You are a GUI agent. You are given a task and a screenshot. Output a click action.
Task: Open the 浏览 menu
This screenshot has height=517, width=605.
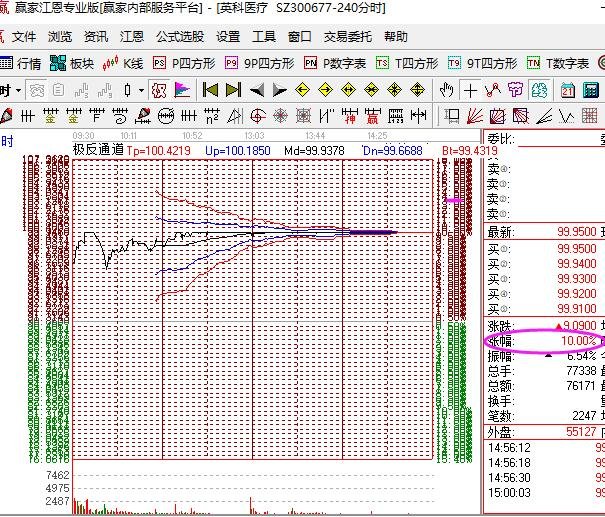(60, 37)
